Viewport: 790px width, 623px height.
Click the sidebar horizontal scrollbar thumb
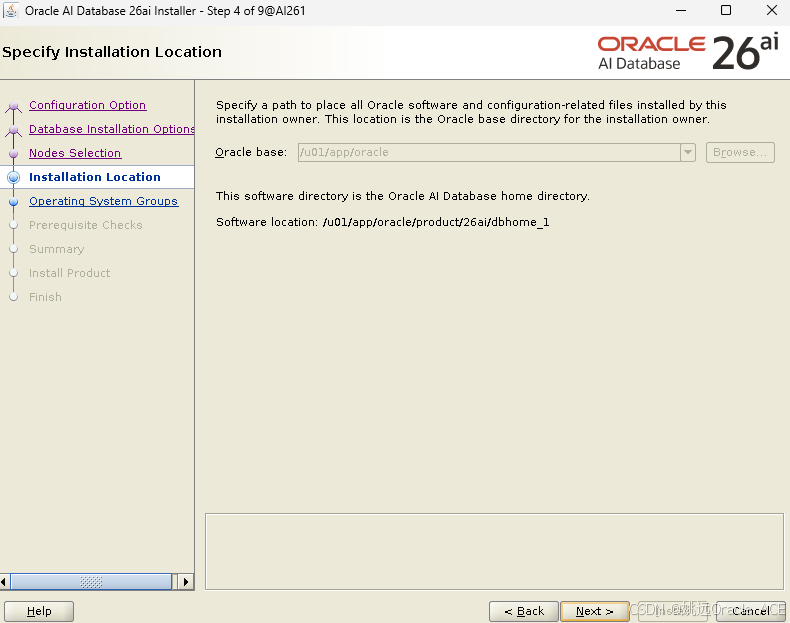91,582
